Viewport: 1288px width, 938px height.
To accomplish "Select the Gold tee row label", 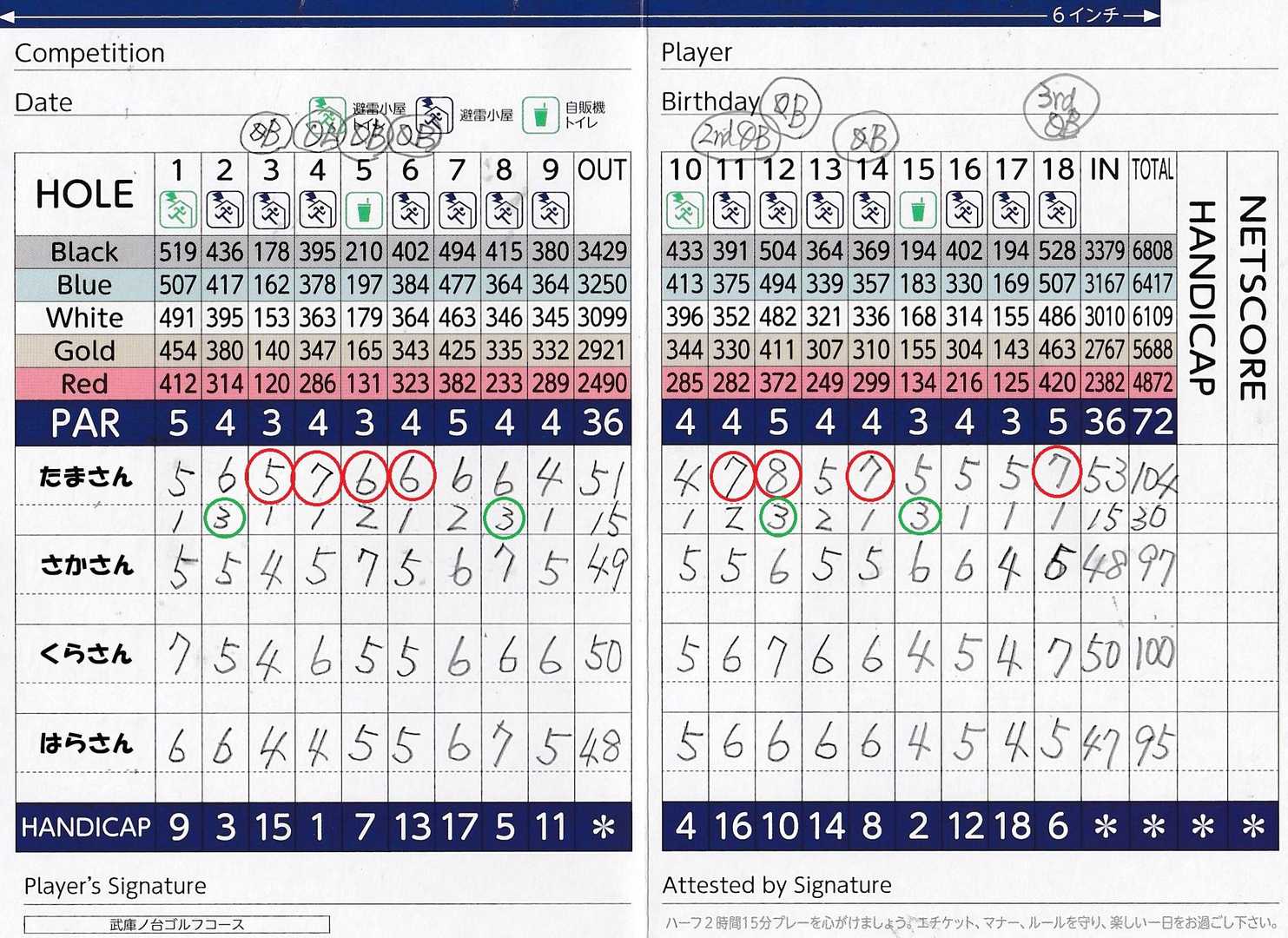I will 84,351.
